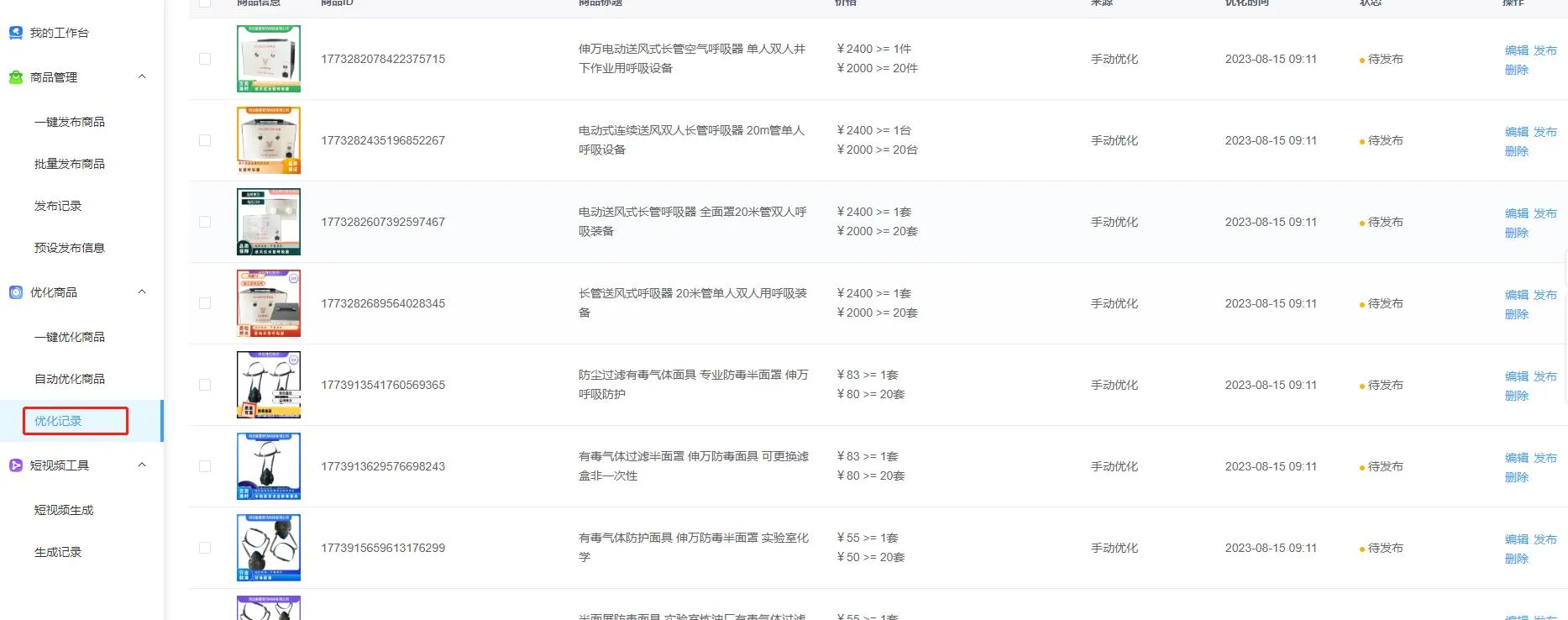
Task: Tick checkbox for the 长管送风式呼吸器 row
Action: 205,303
